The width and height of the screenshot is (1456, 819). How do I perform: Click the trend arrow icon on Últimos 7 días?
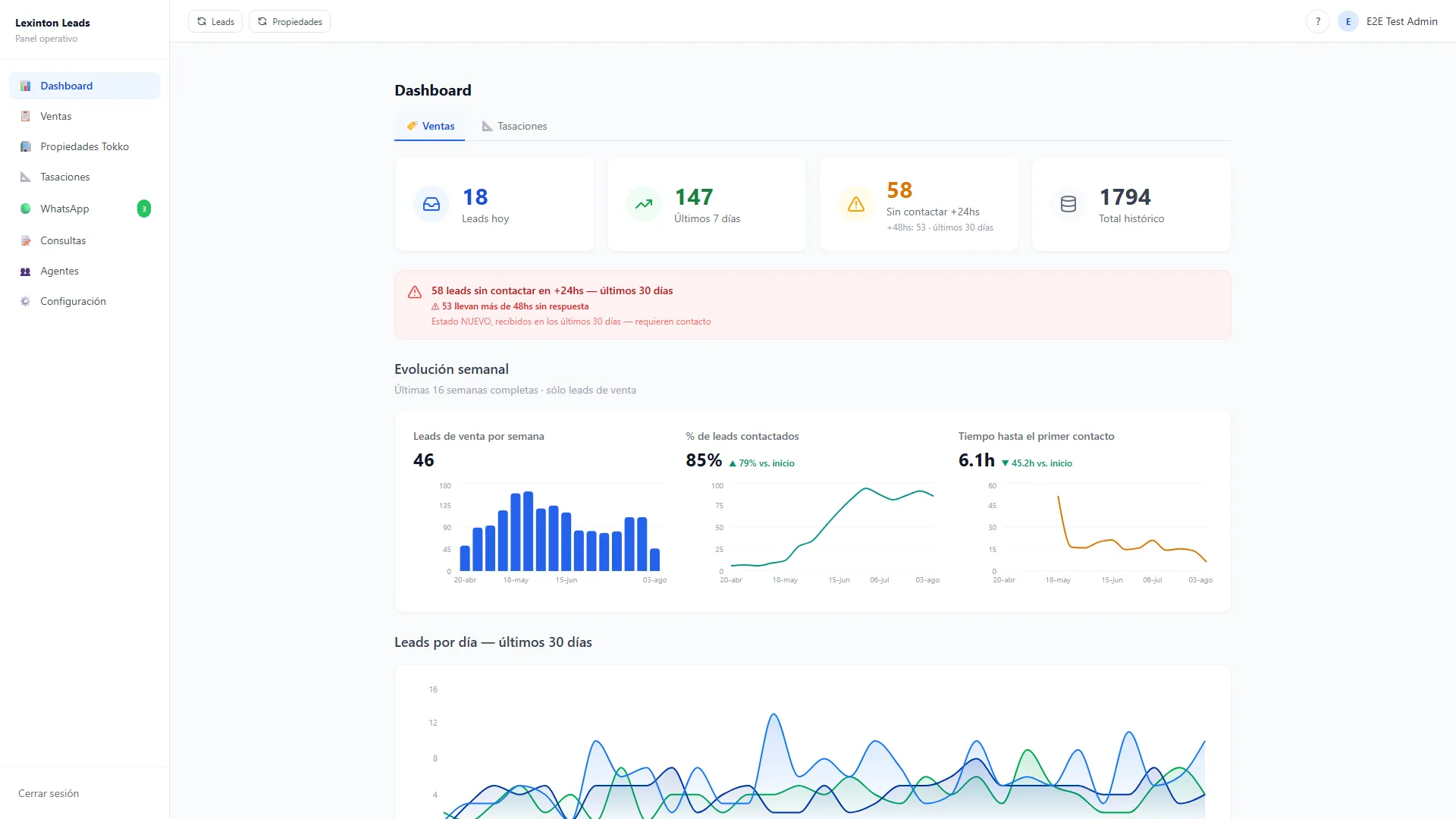point(644,204)
